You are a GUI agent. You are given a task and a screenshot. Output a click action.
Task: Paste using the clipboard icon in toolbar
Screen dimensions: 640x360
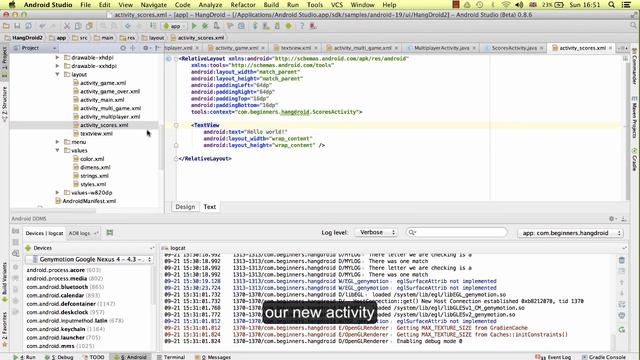[x=89, y=26]
